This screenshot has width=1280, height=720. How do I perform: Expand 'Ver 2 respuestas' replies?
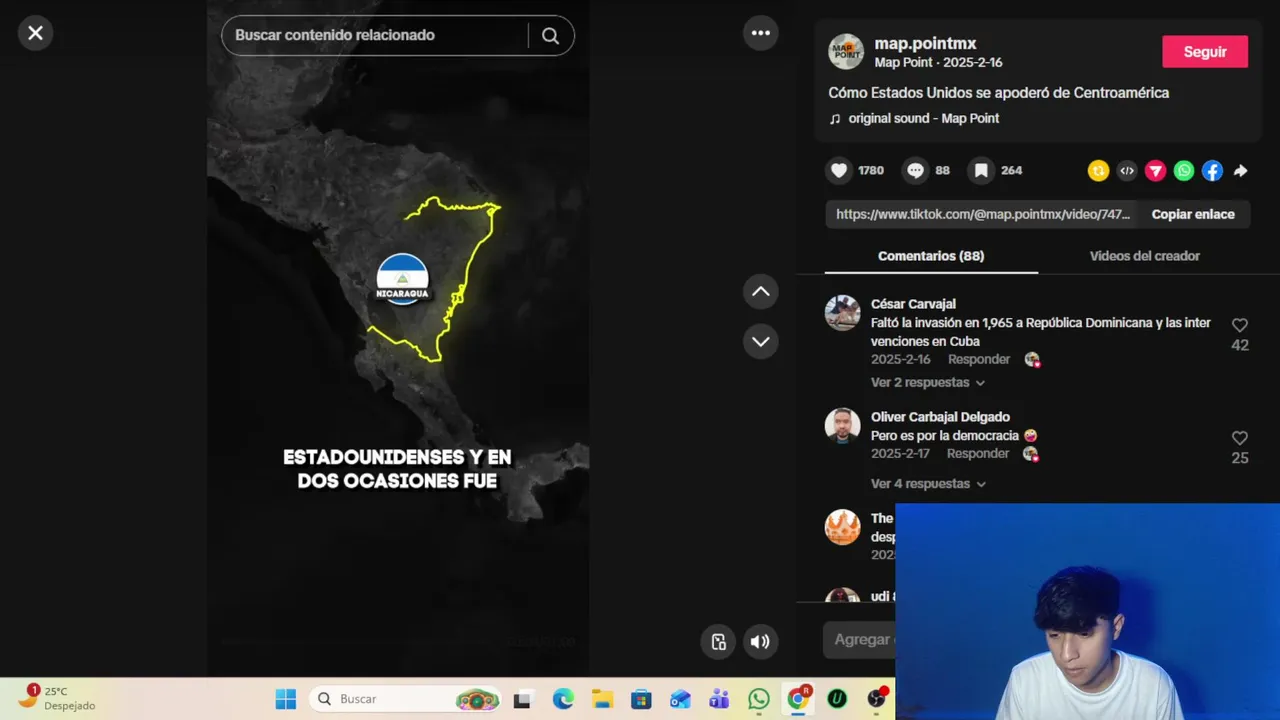click(x=927, y=383)
